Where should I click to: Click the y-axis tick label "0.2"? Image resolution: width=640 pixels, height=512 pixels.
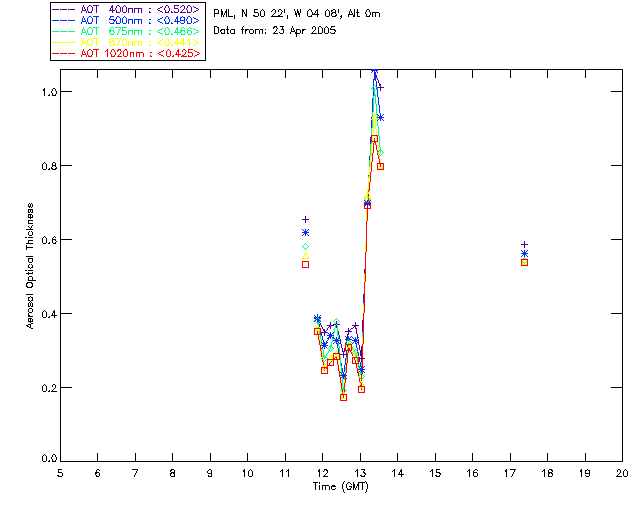point(49,387)
